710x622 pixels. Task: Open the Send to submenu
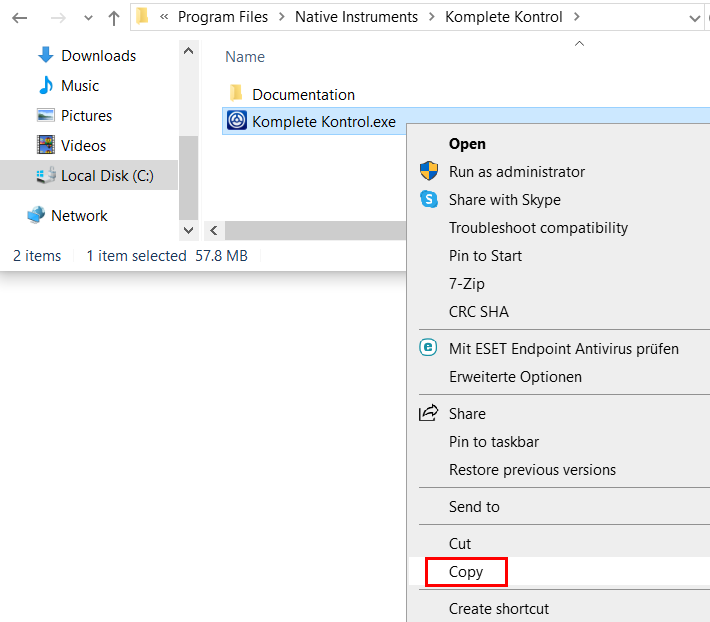pos(474,507)
